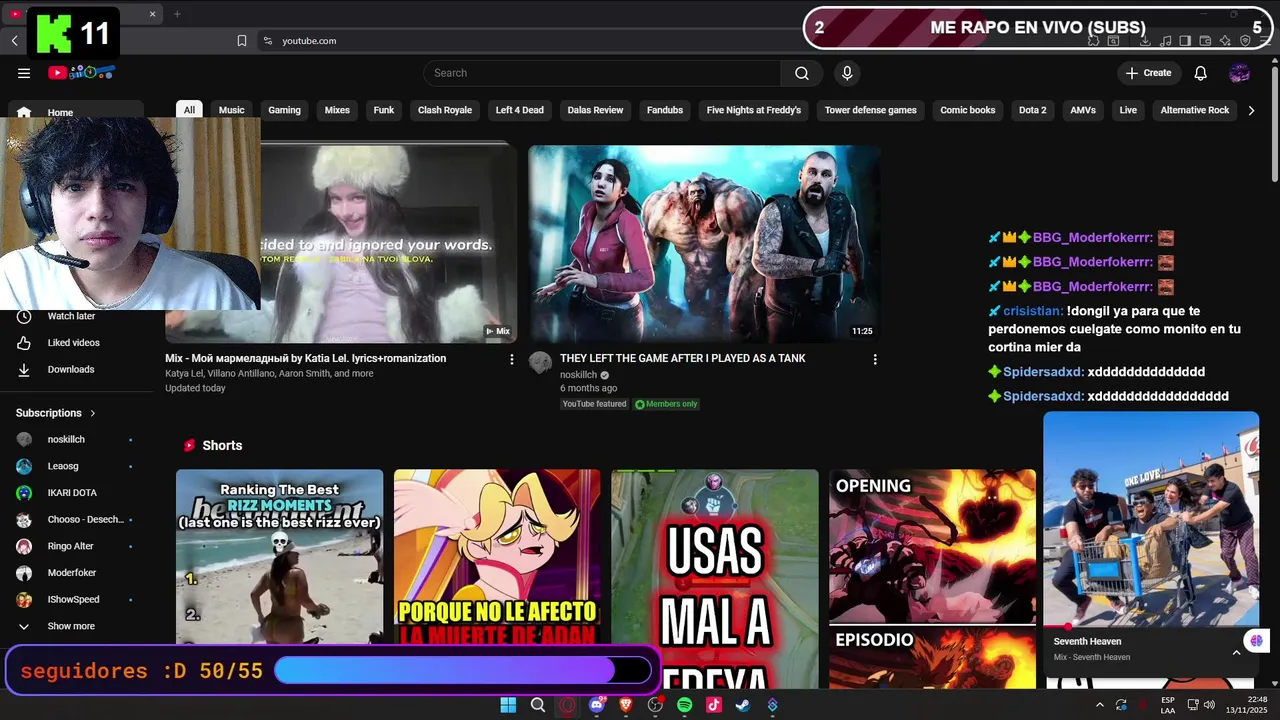Seek on the miniplayer progress bar
This screenshot has height=720, width=1280.
(x=1151, y=627)
